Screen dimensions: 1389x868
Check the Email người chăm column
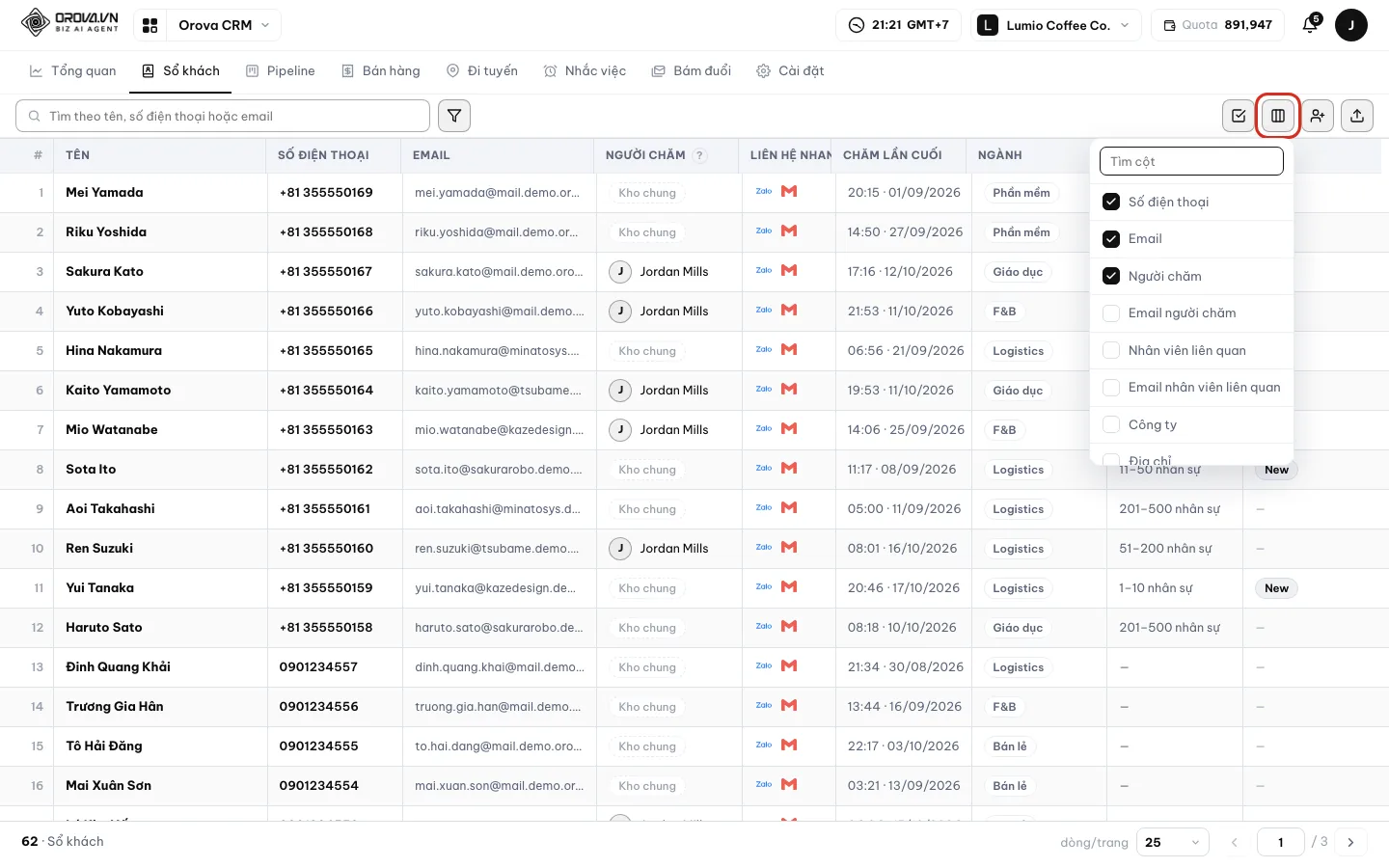pos(1111,313)
